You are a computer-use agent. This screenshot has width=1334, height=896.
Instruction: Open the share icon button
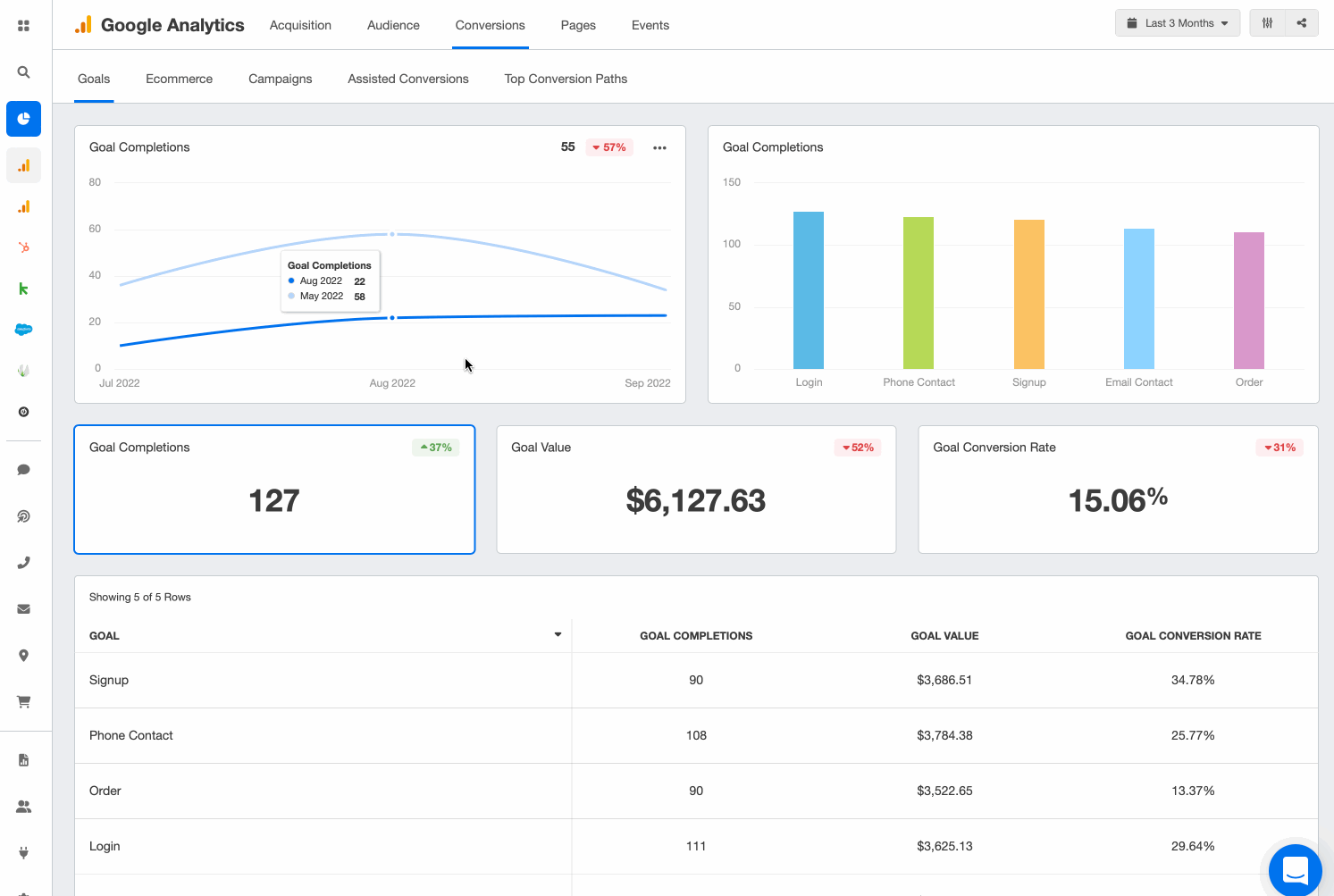point(1302,23)
